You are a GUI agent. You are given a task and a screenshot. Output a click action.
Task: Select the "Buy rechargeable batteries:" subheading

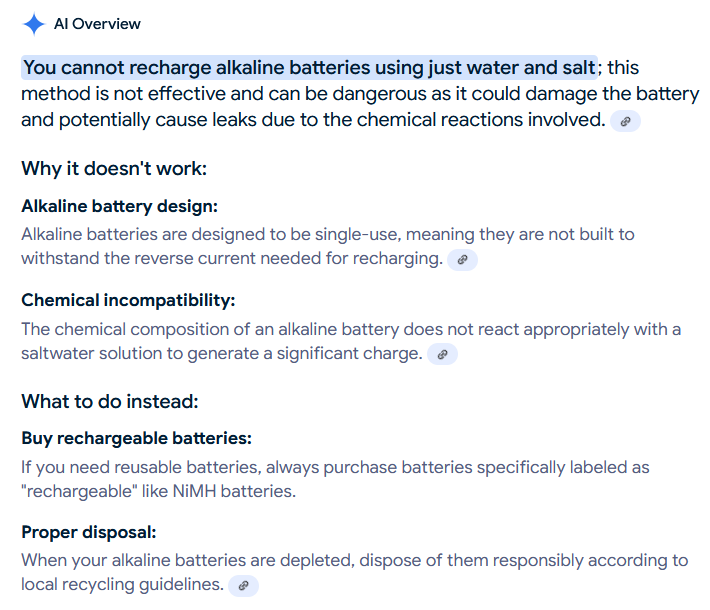tap(136, 439)
